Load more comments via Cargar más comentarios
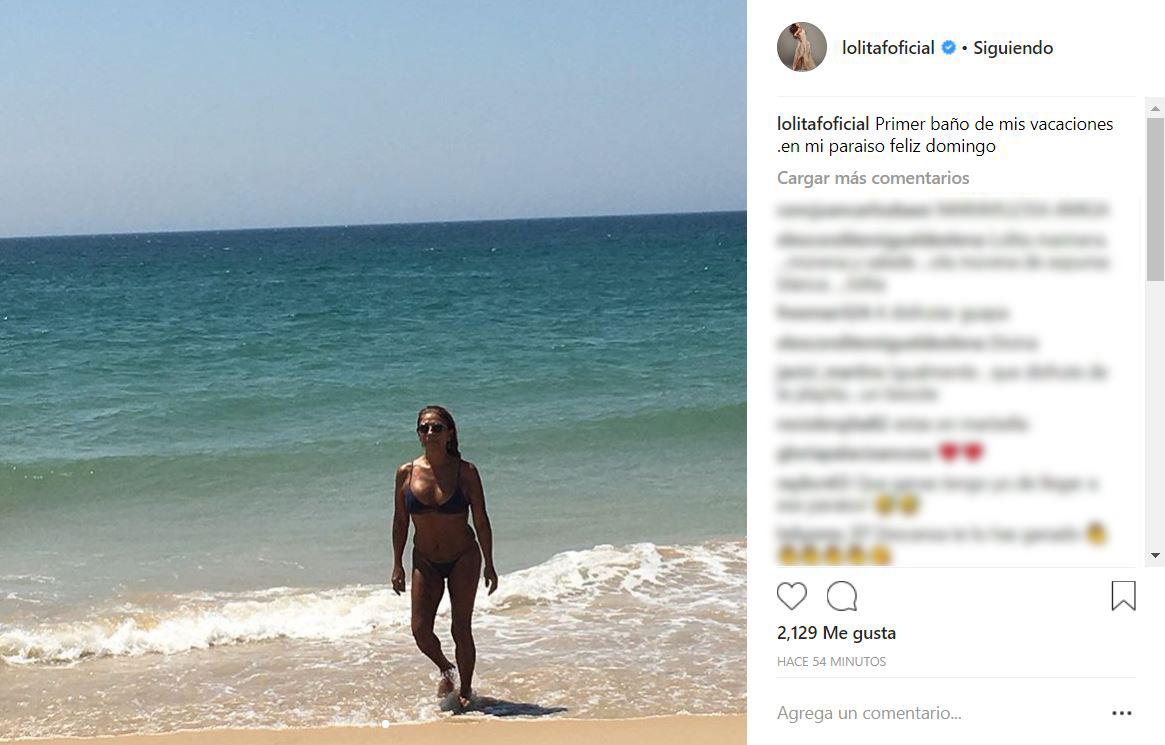This screenshot has height=745, width=1165. tap(873, 178)
